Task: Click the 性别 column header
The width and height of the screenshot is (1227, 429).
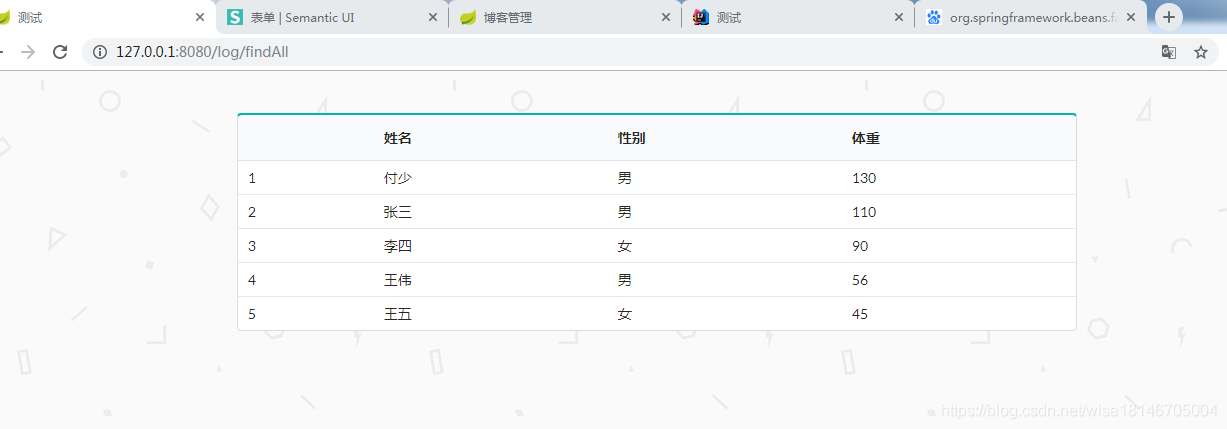Action: tap(631, 138)
